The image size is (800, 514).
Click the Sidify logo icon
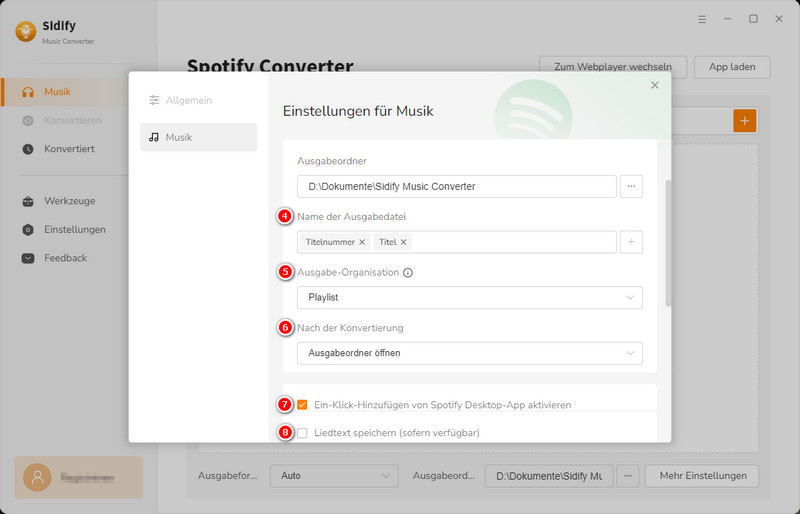click(26, 32)
